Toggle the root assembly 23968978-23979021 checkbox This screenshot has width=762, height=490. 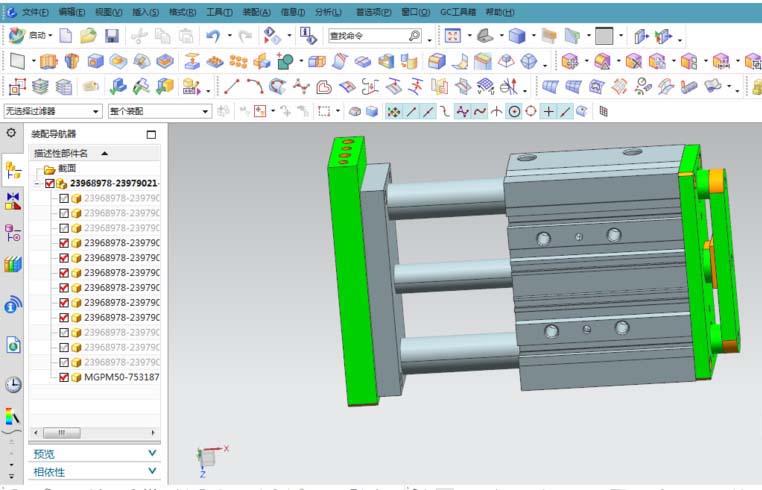(x=50, y=183)
